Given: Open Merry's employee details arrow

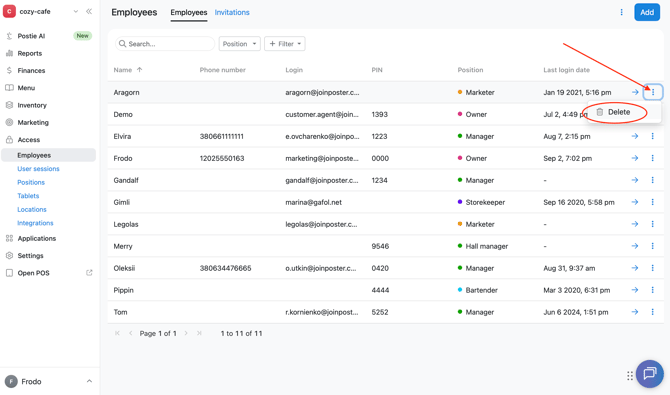Looking at the screenshot, I should coord(635,246).
